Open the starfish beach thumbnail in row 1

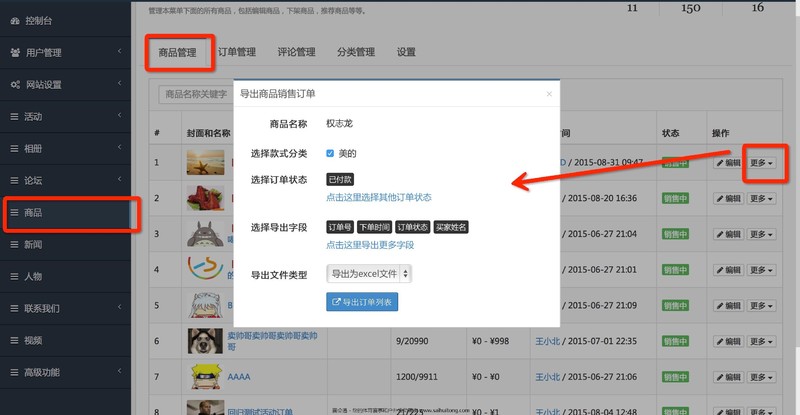coord(205,162)
